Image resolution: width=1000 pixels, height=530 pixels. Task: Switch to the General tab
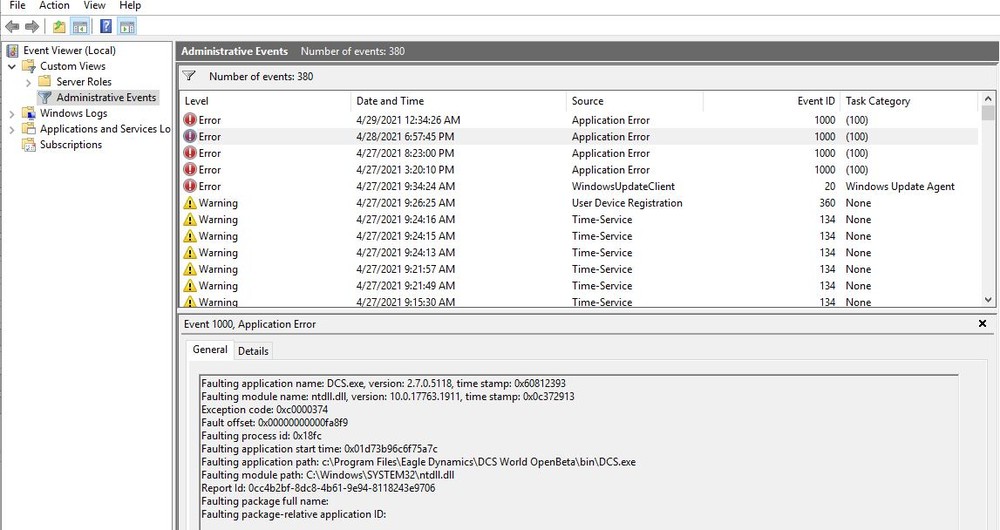coord(210,350)
